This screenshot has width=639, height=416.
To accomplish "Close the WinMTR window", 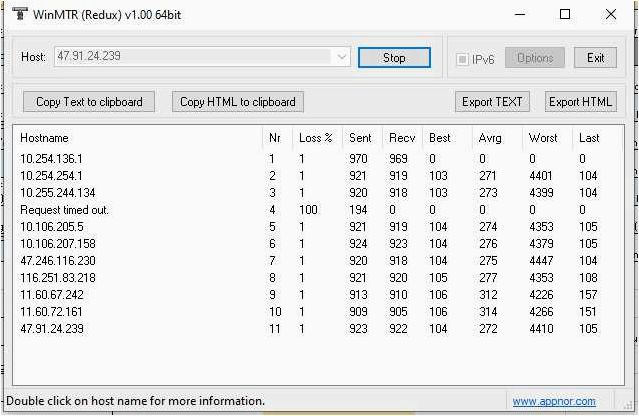I will click(x=610, y=14).
